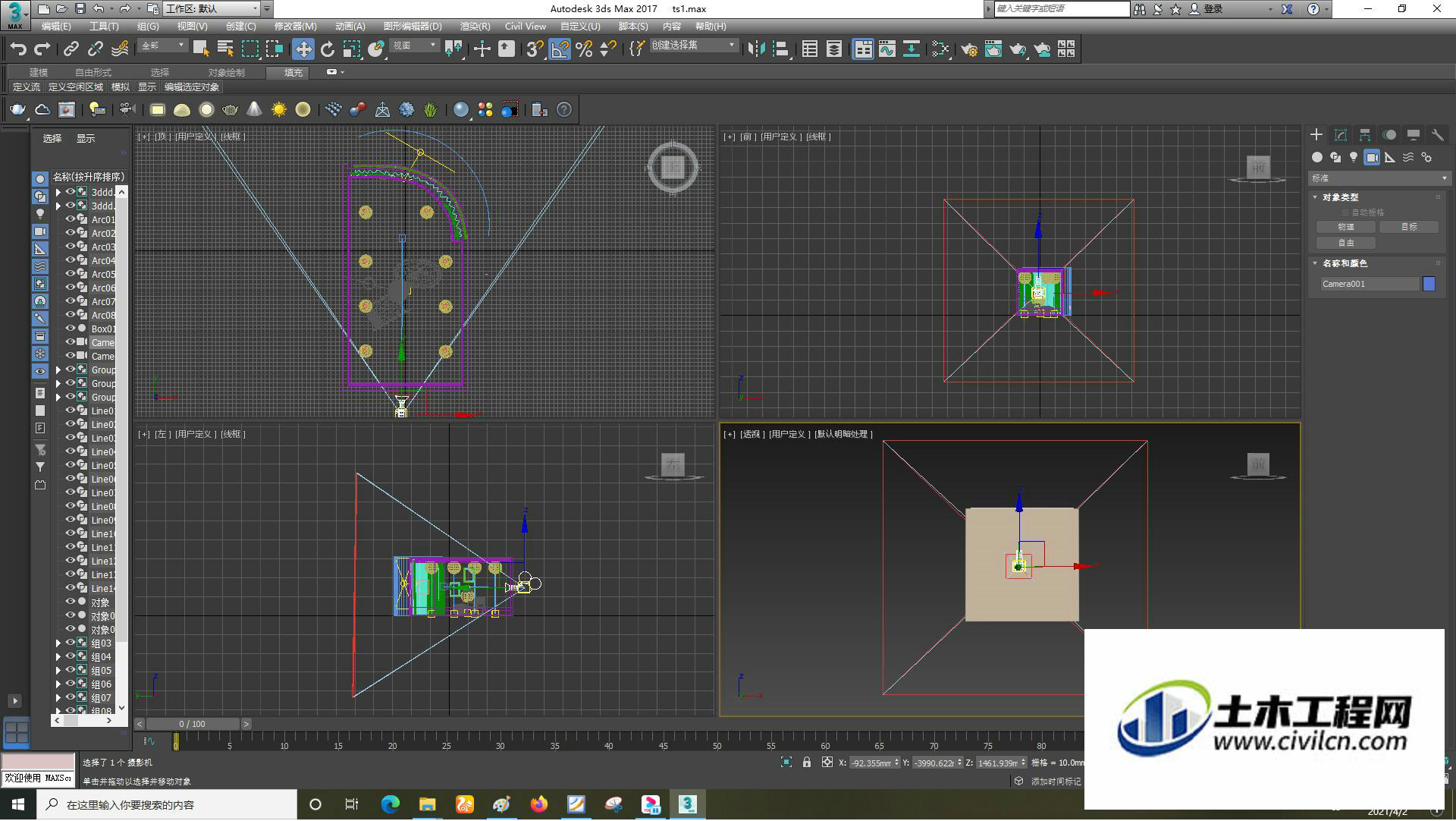
Task: Open the Motion panel tab
Action: click(x=1389, y=134)
